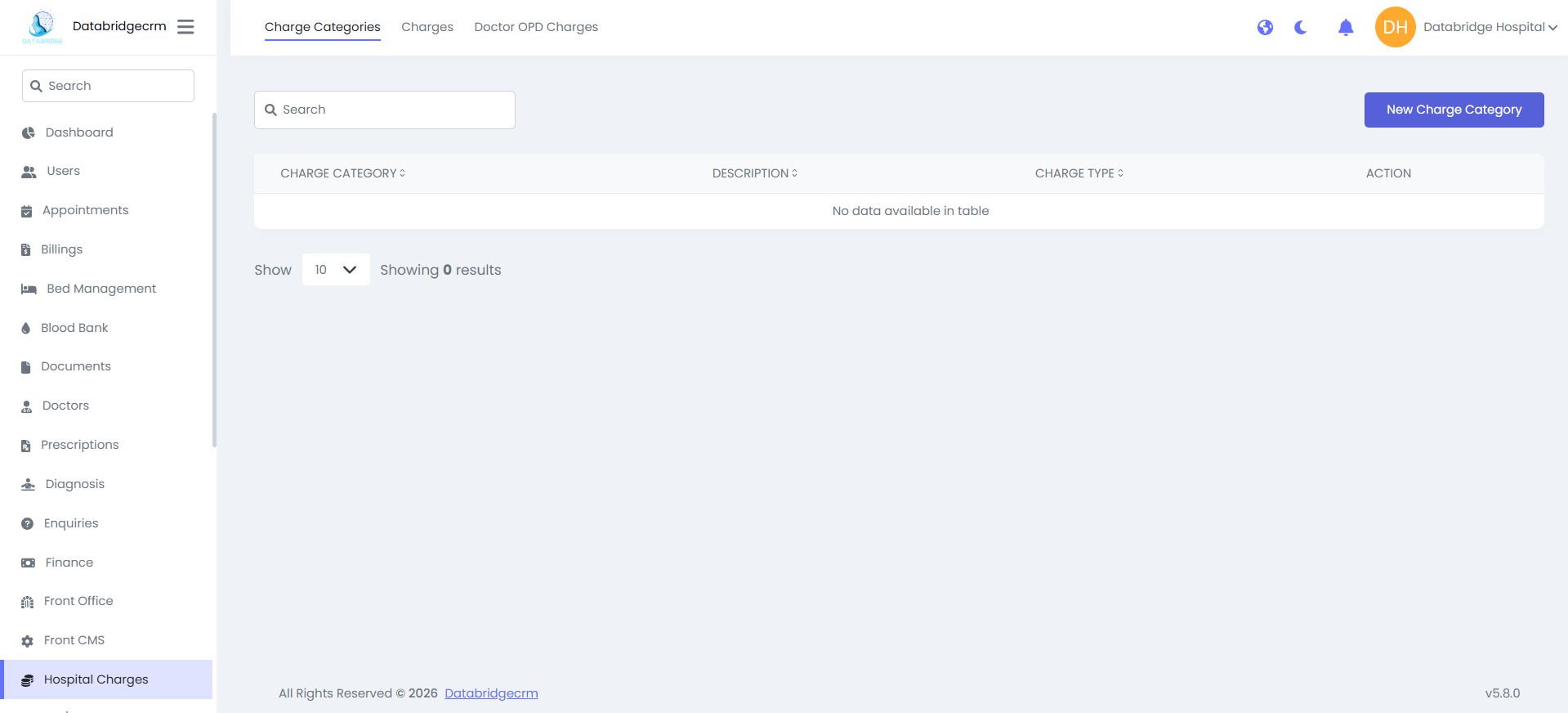Click the Bed Management bed icon
The image size is (1568, 713).
coord(29,289)
